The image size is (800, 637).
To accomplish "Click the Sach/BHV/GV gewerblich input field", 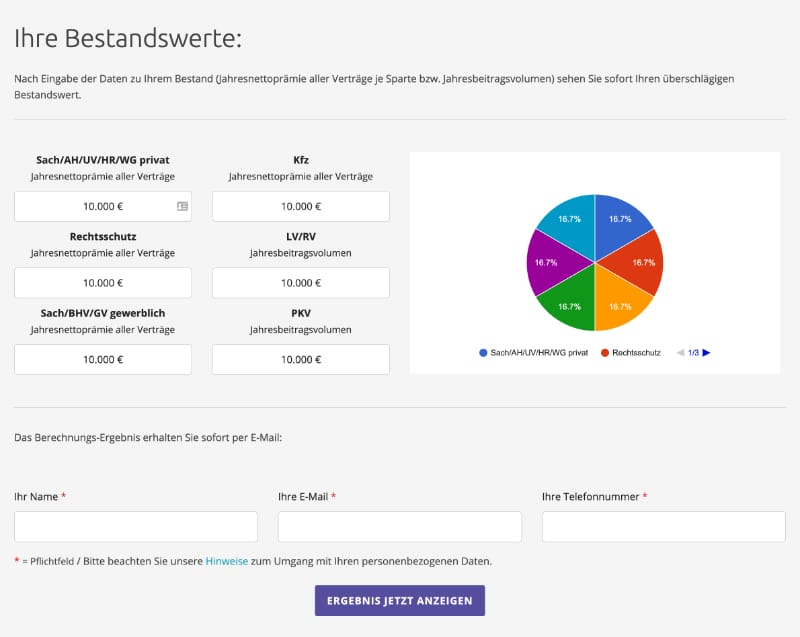I will pyautogui.click(x=103, y=359).
